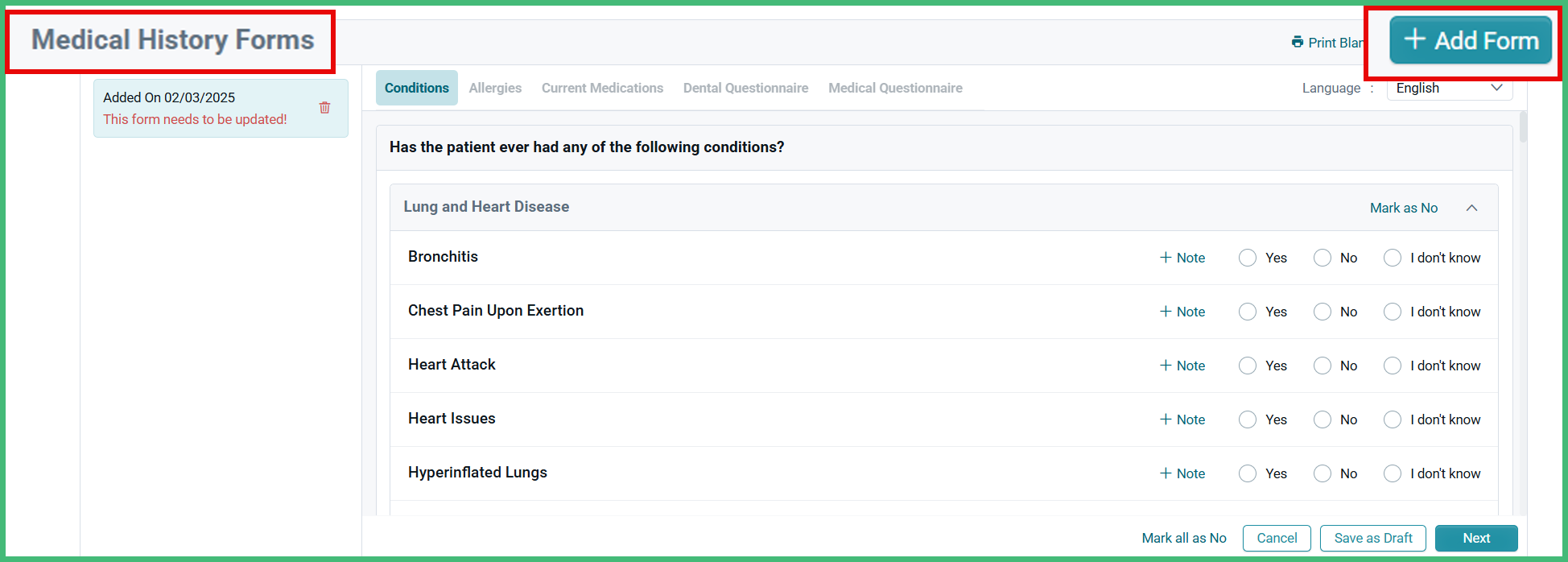The width and height of the screenshot is (1568, 562).
Task: Switch to the Allergies tab
Action: click(495, 88)
